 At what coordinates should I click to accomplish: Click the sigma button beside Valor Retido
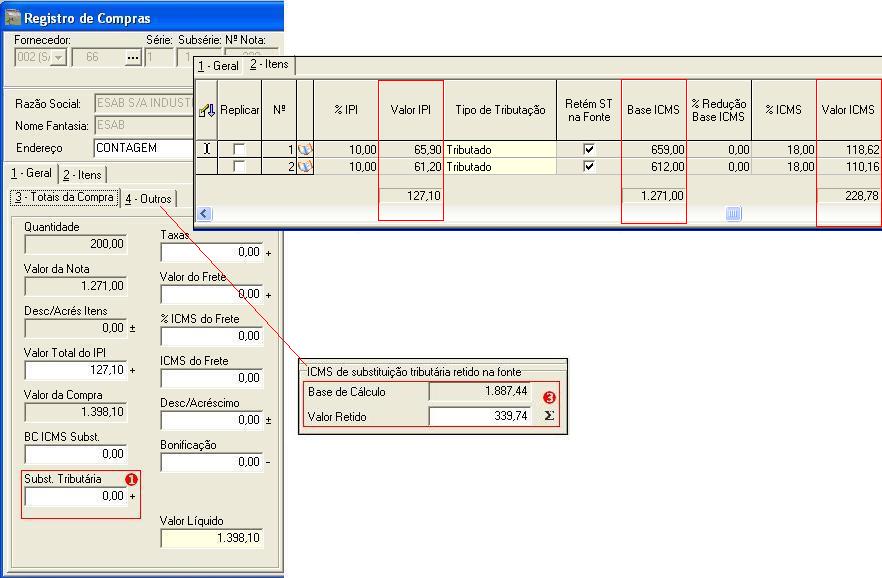(x=549, y=416)
